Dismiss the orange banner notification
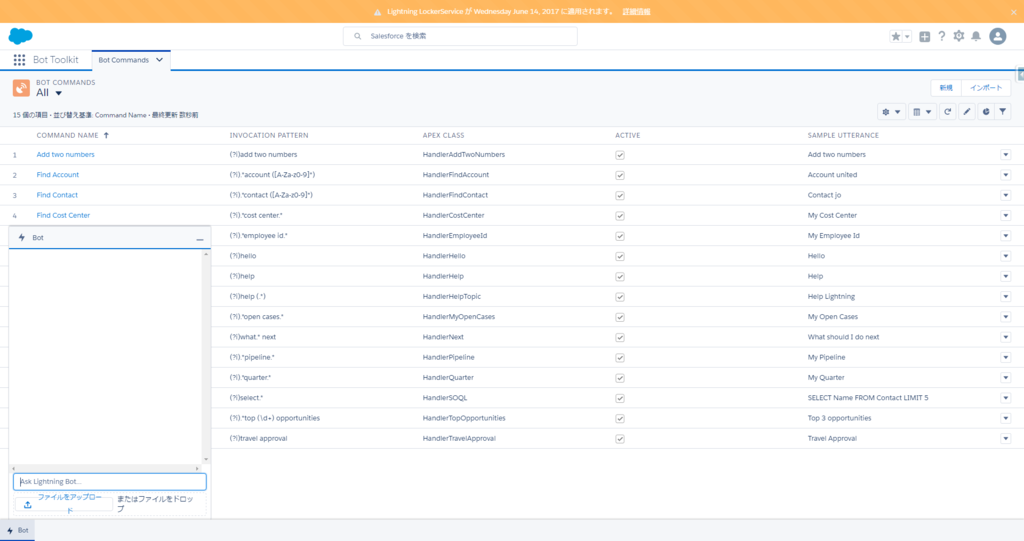The image size is (1024, 541). point(1014,12)
